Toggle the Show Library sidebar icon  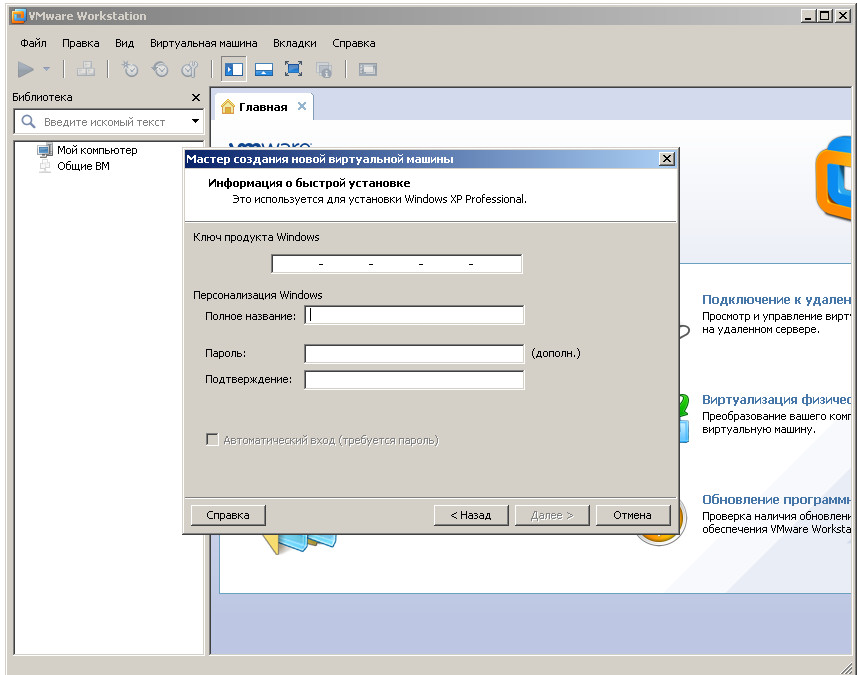point(234,69)
